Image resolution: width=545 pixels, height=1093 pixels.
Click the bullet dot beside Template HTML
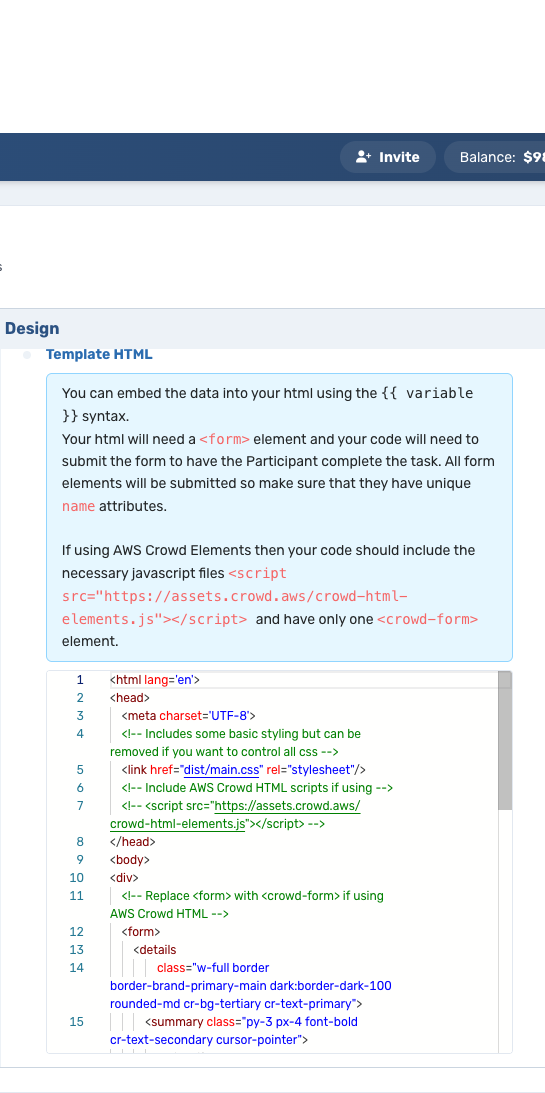pos(27,355)
